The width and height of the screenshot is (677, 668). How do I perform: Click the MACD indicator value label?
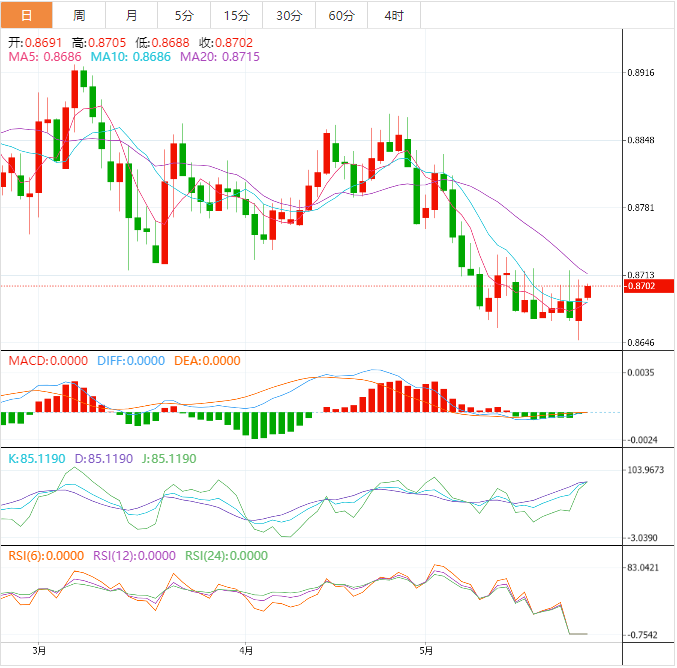click(x=48, y=361)
